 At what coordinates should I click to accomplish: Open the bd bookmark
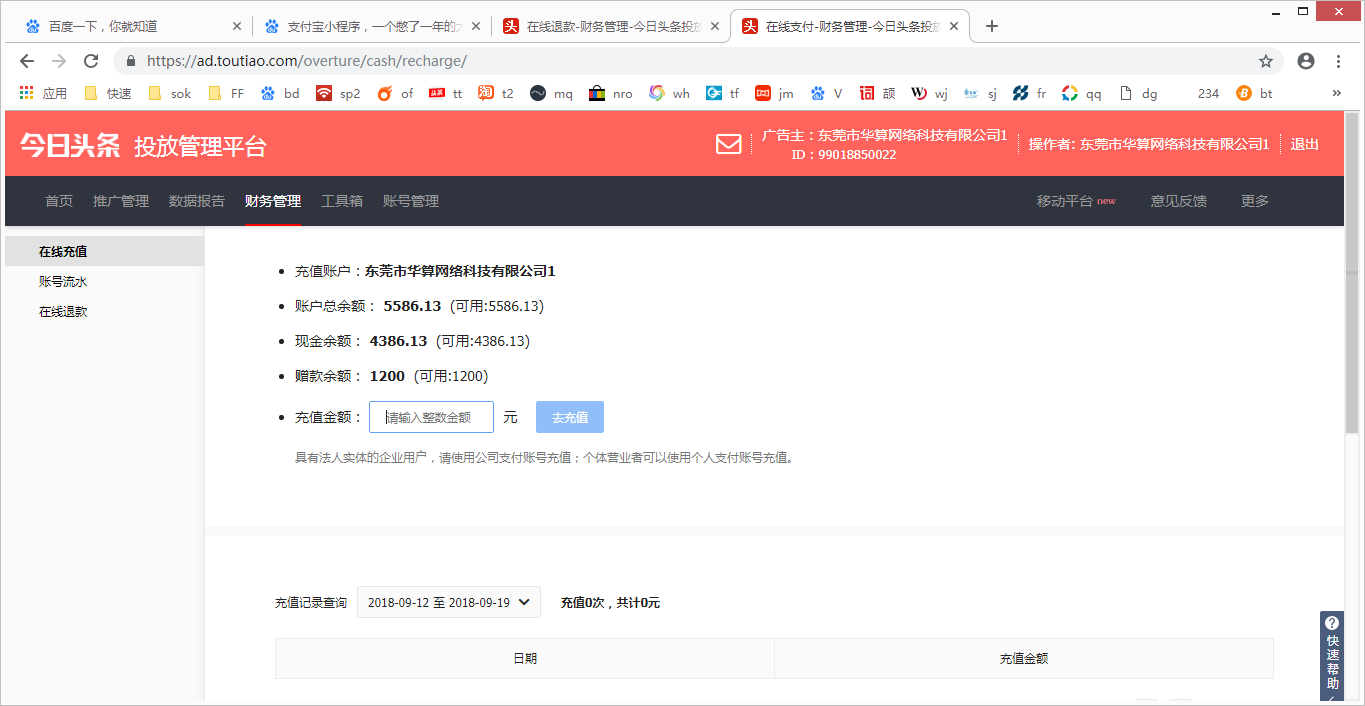coord(280,93)
